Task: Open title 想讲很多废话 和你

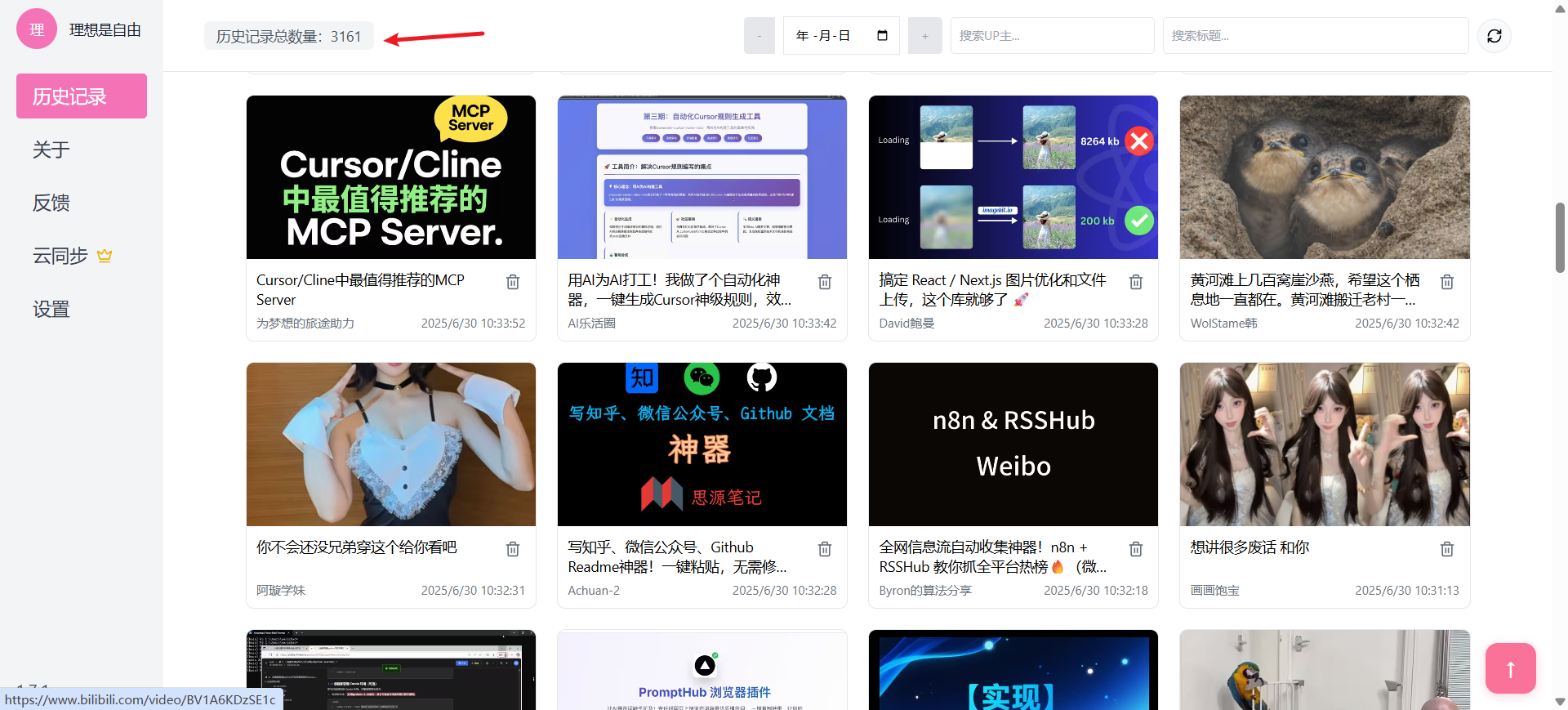Action: click(x=1249, y=547)
